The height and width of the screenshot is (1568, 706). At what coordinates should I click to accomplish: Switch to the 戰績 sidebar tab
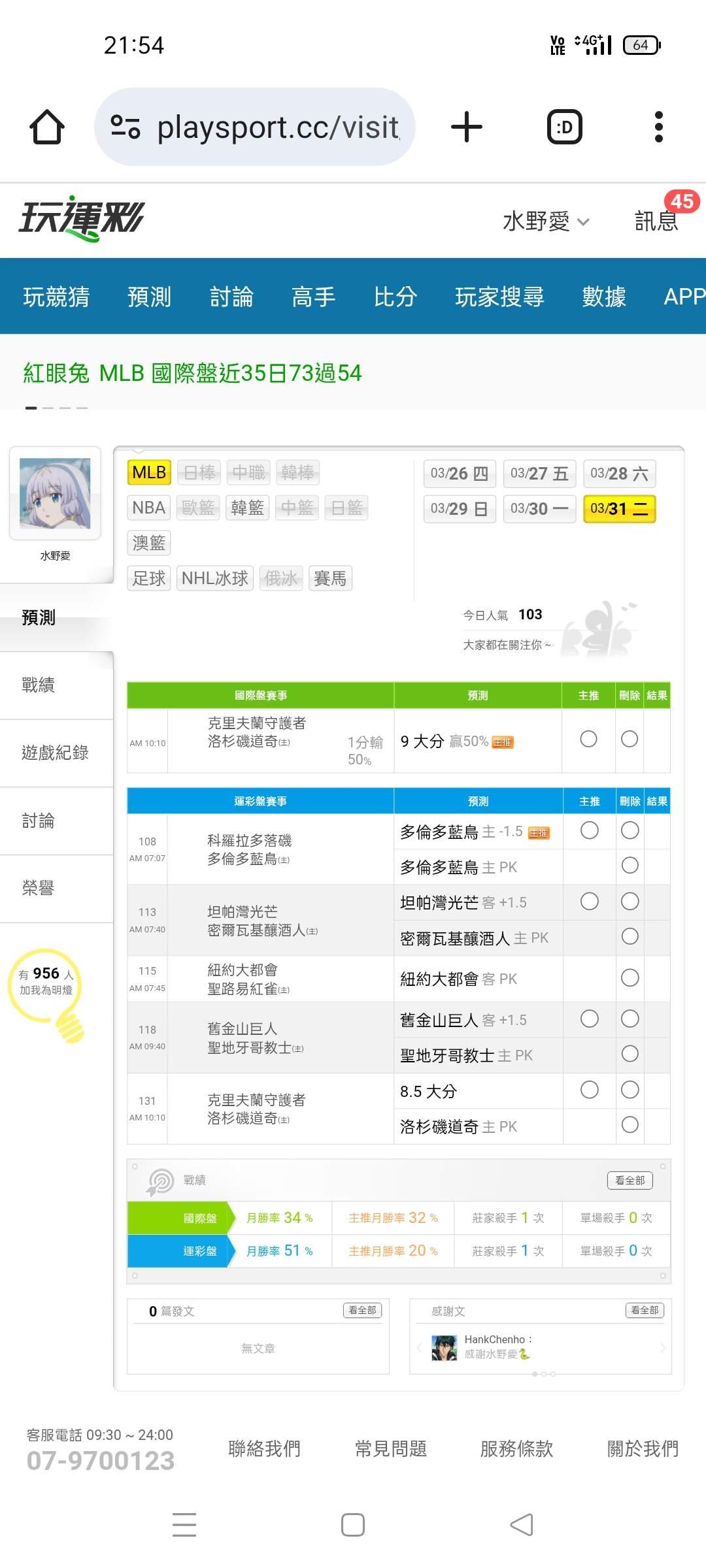point(39,685)
